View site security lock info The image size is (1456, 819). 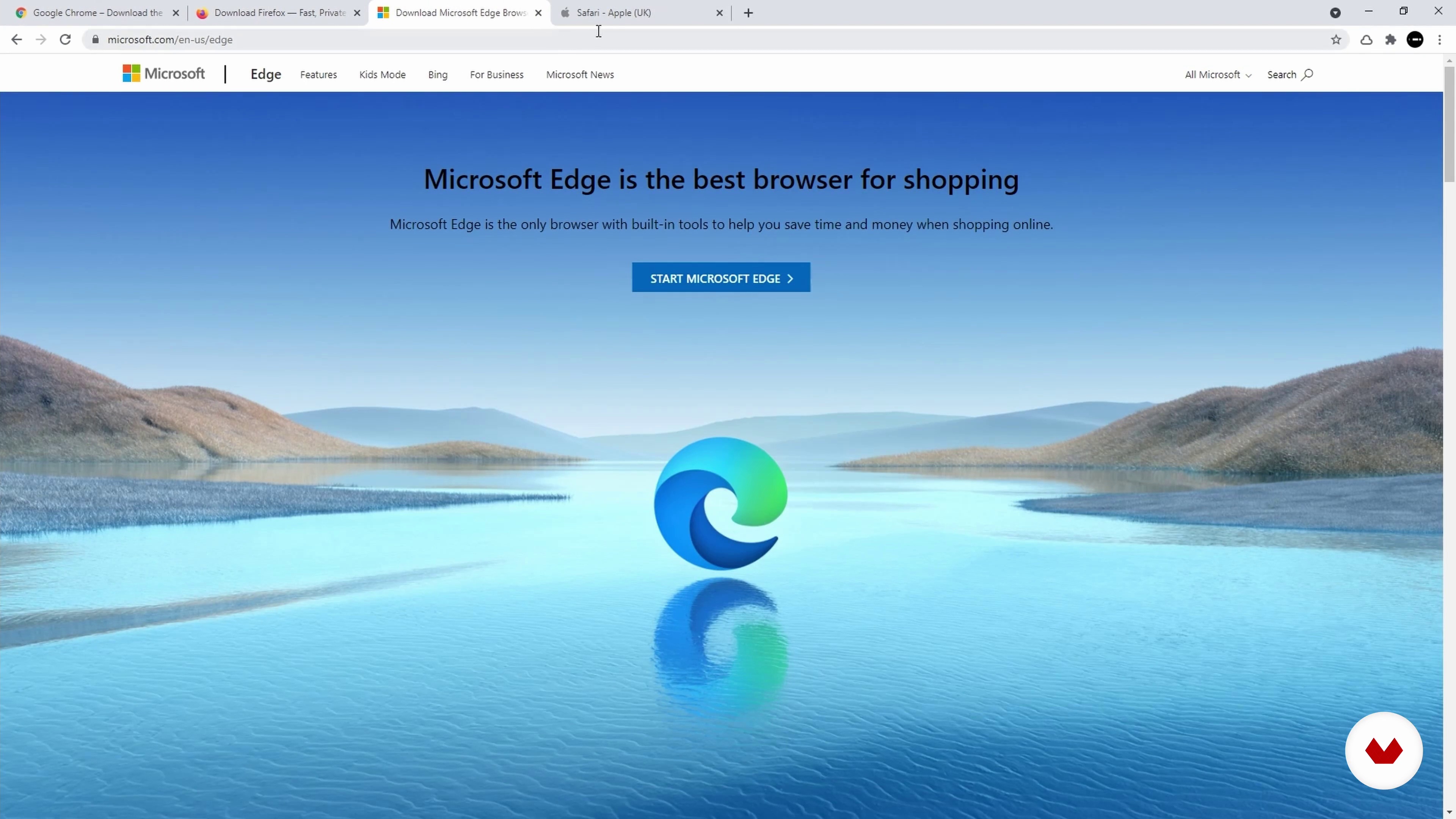click(x=96, y=39)
